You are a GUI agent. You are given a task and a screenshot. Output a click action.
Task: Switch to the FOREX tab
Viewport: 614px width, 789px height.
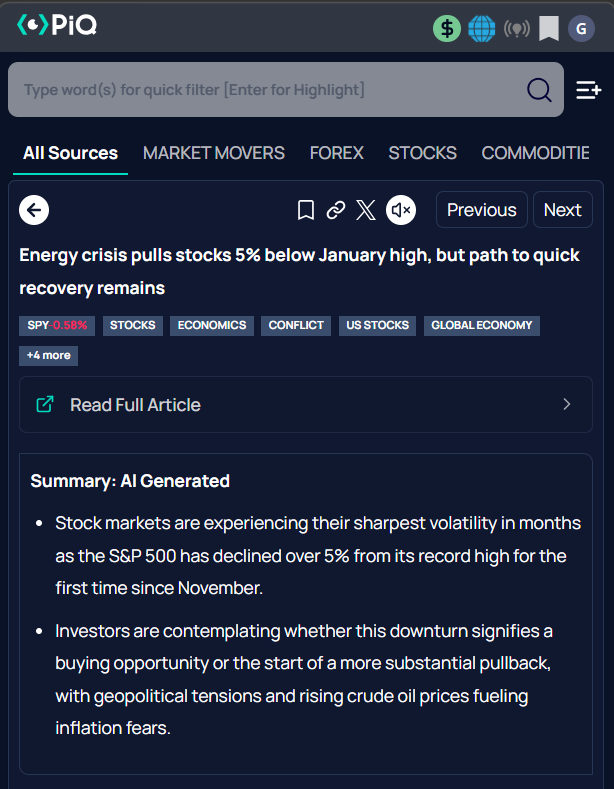click(x=337, y=153)
